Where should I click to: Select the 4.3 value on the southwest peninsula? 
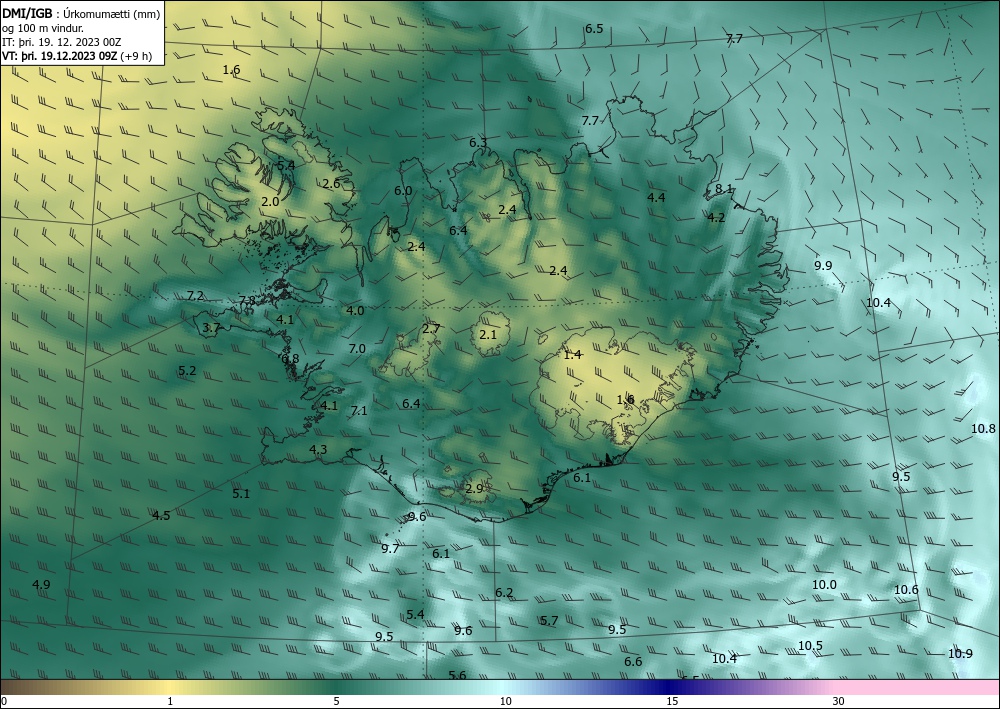[318, 450]
